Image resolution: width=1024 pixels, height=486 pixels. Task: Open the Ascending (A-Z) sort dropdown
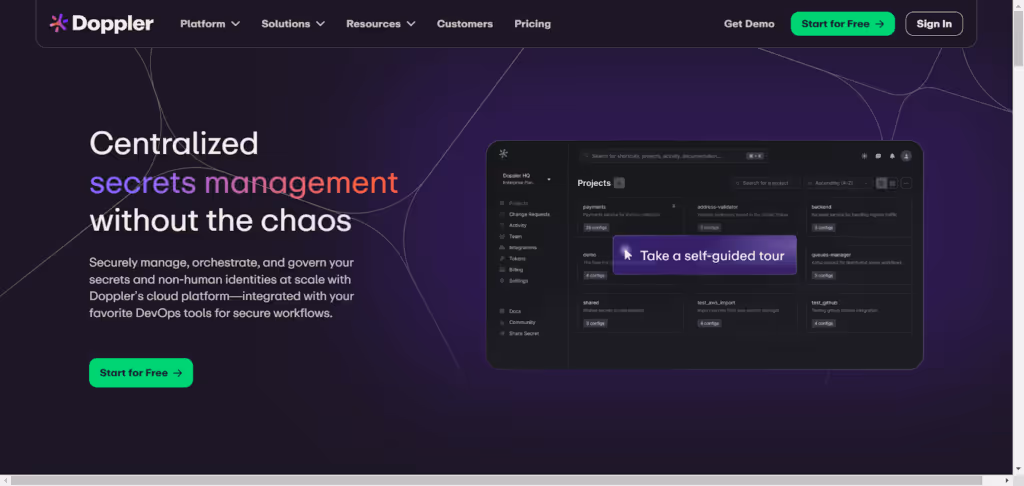(839, 184)
